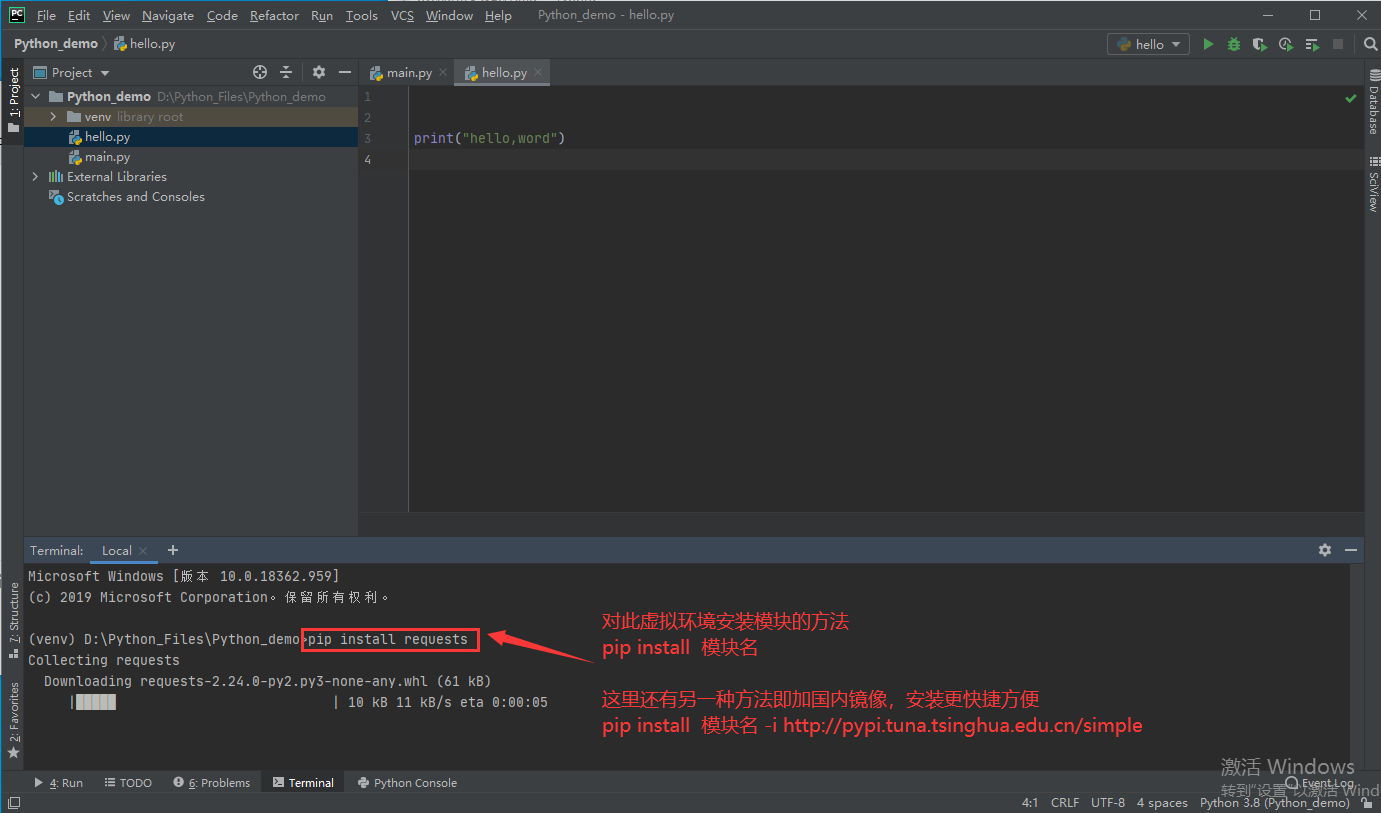
Task: Open the 6: Problems tool window tab
Action: pyautogui.click(x=211, y=783)
